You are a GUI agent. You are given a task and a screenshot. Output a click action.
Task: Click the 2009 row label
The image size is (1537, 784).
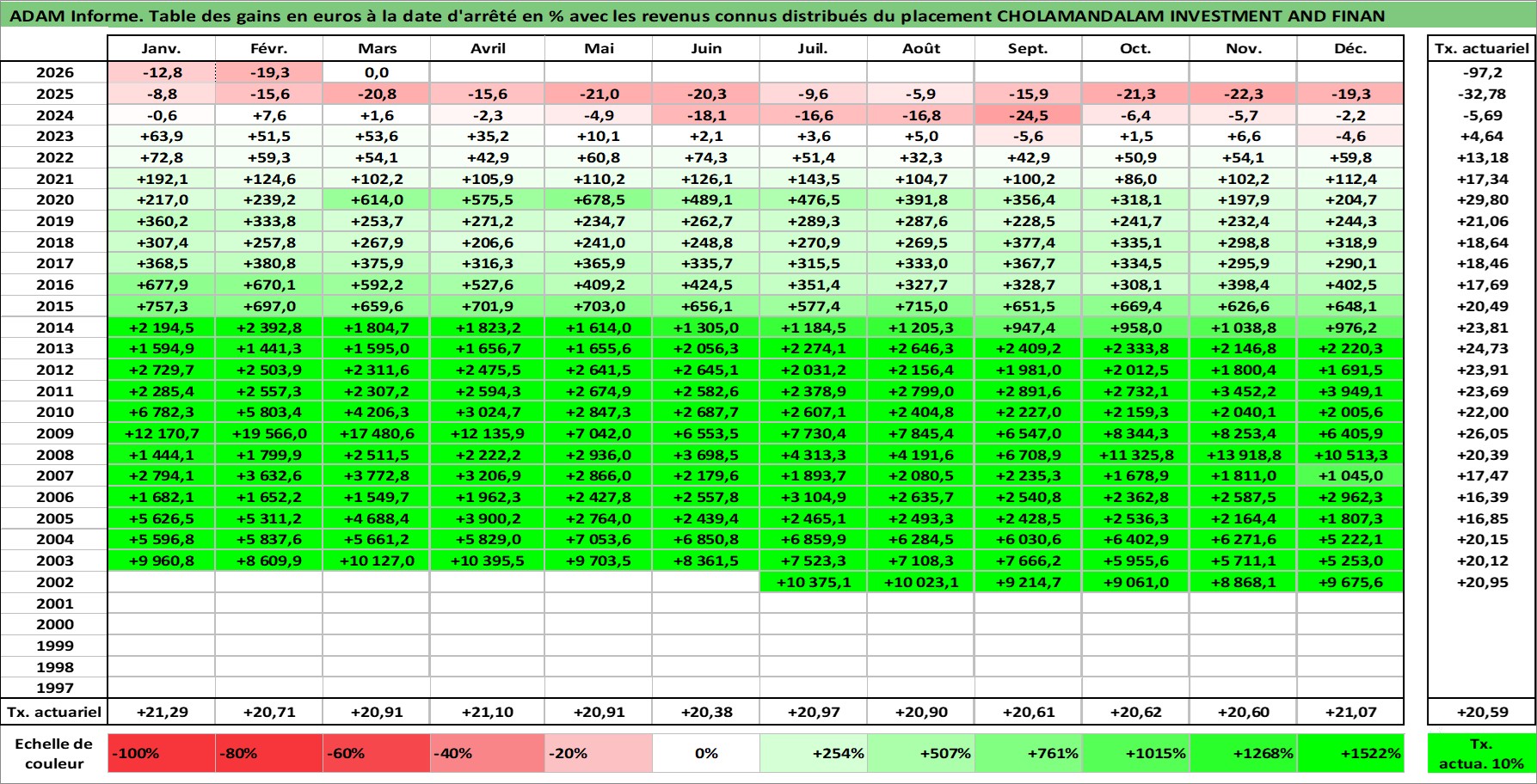tap(54, 433)
